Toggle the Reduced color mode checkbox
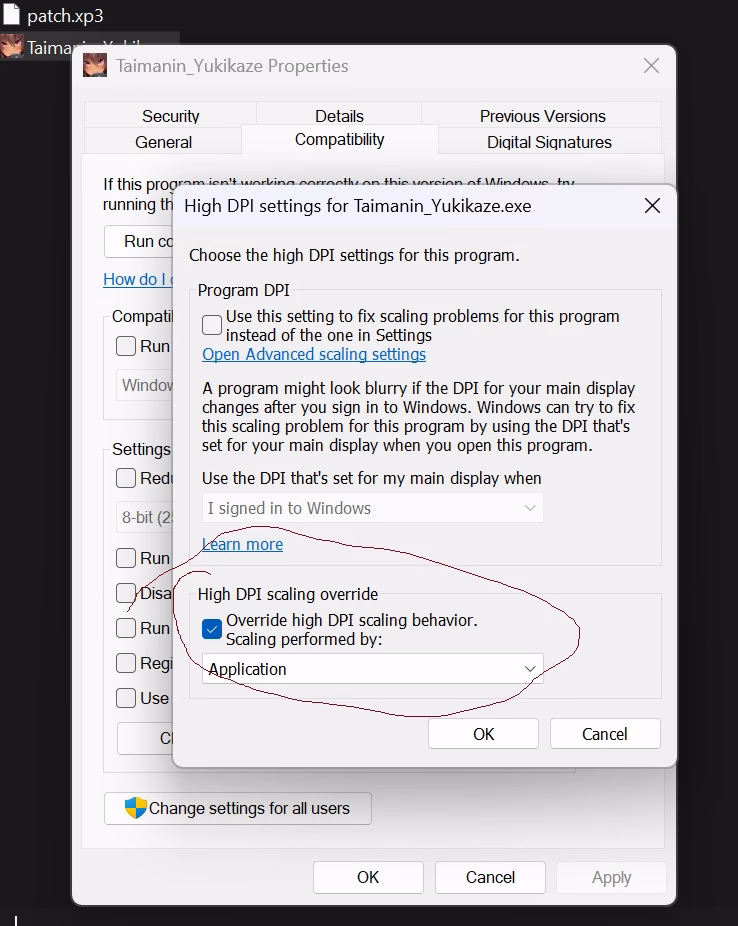Screen dimensions: 738x926 click(x=126, y=478)
